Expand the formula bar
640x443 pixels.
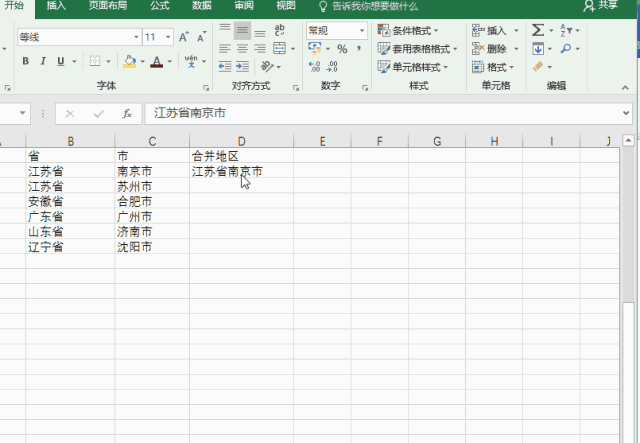[626, 113]
